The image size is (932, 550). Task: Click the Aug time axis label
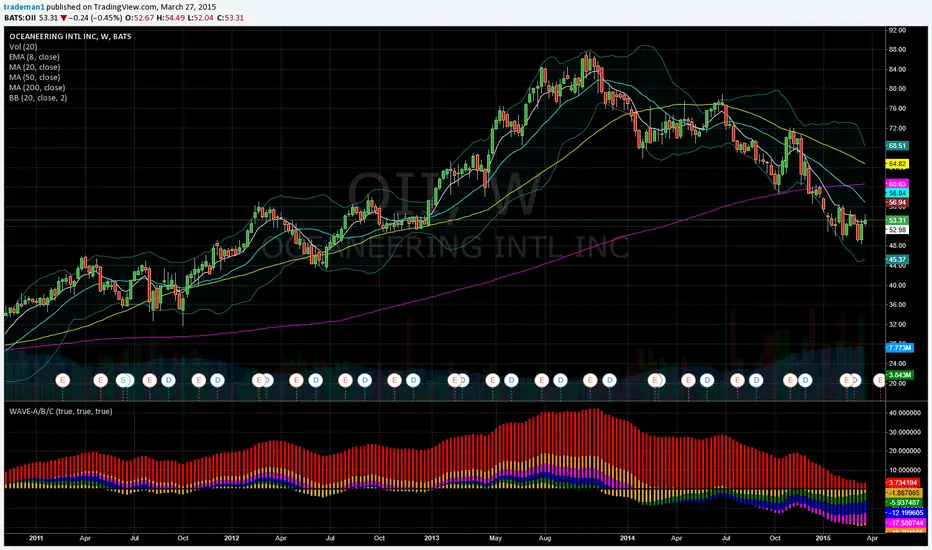[544, 538]
